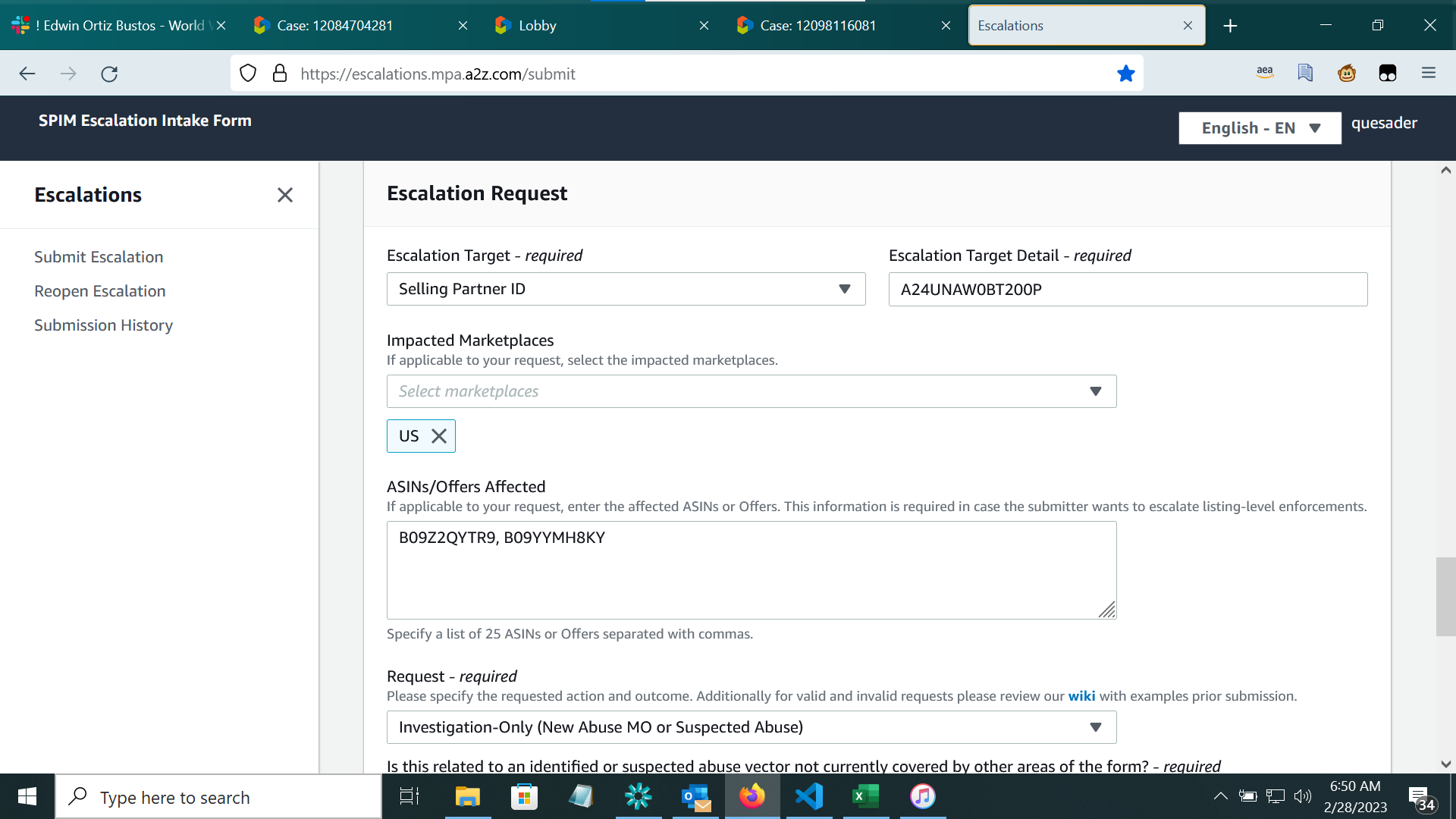Open Excel from the taskbar
1456x819 pixels.
pyautogui.click(x=866, y=796)
